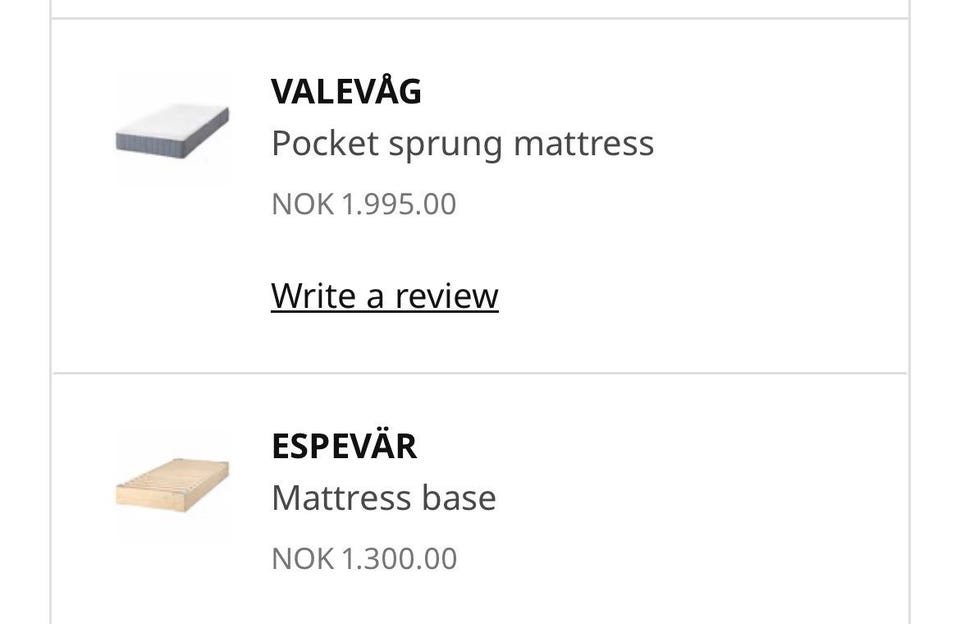Image resolution: width=960 pixels, height=624 pixels.
Task: Click the NOK 1.300.00 price
Action: [x=364, y=558]
